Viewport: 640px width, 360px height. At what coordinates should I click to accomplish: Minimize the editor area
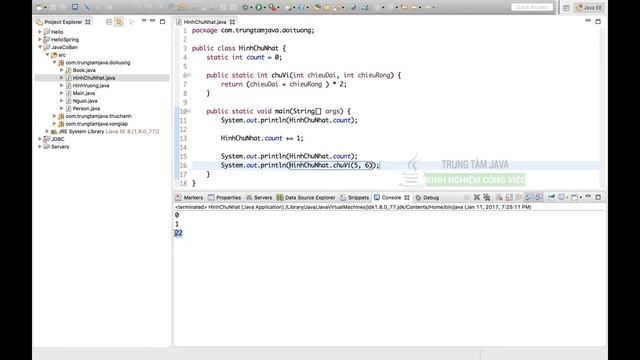588,20
